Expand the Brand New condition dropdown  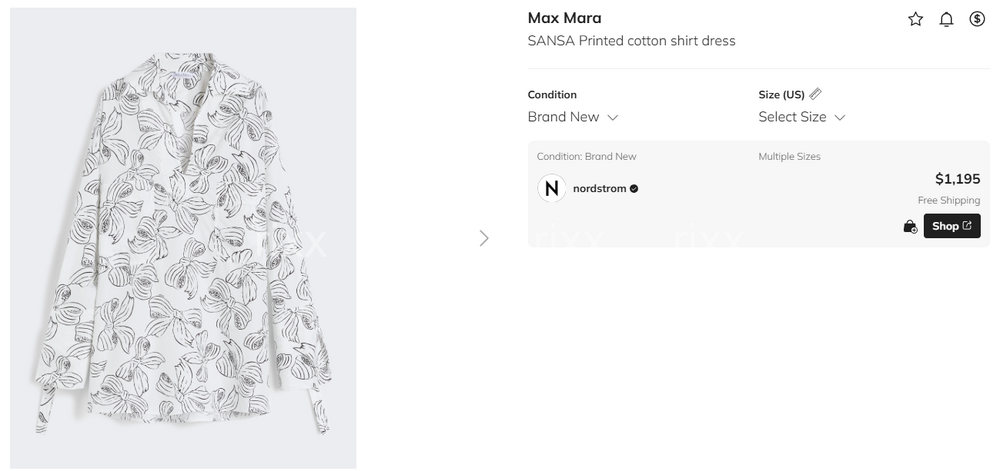pos(573,117)
